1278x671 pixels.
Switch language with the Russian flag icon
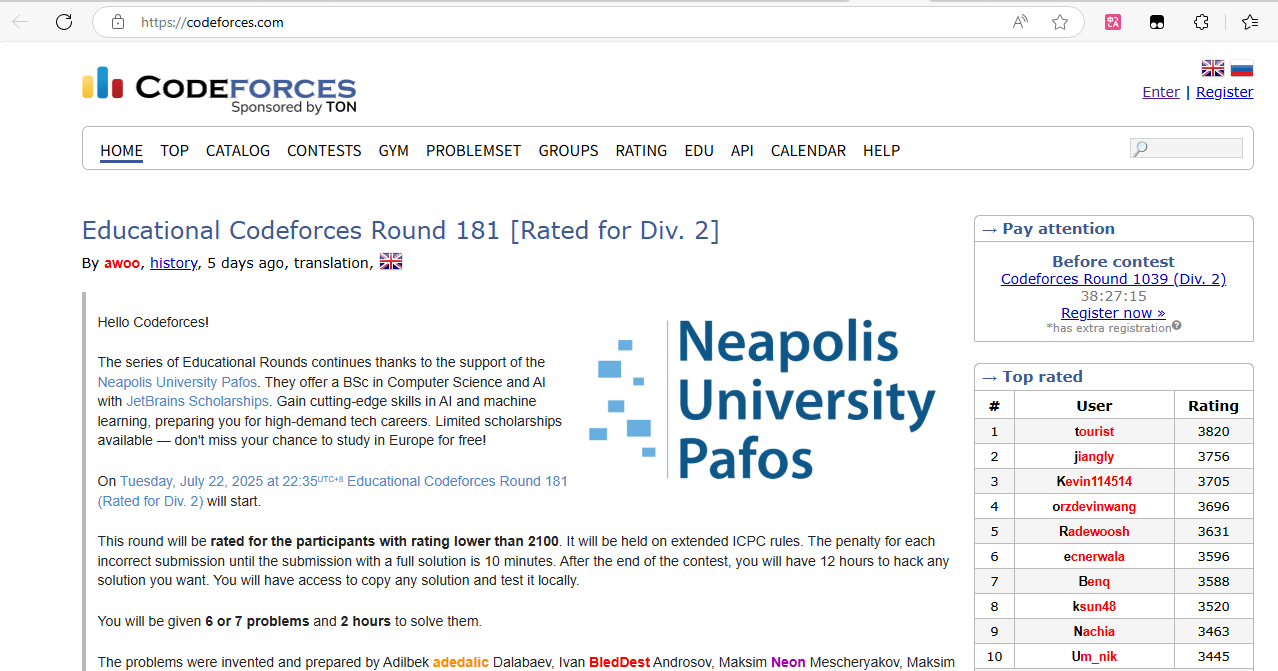coord(1242,68)
